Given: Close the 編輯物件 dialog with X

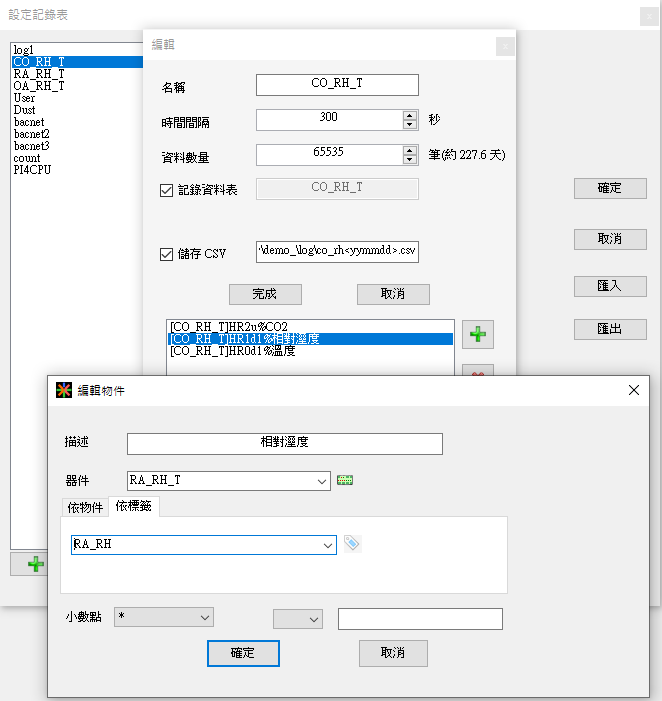Looking at the screenshot, I should (x=633, y=390).
